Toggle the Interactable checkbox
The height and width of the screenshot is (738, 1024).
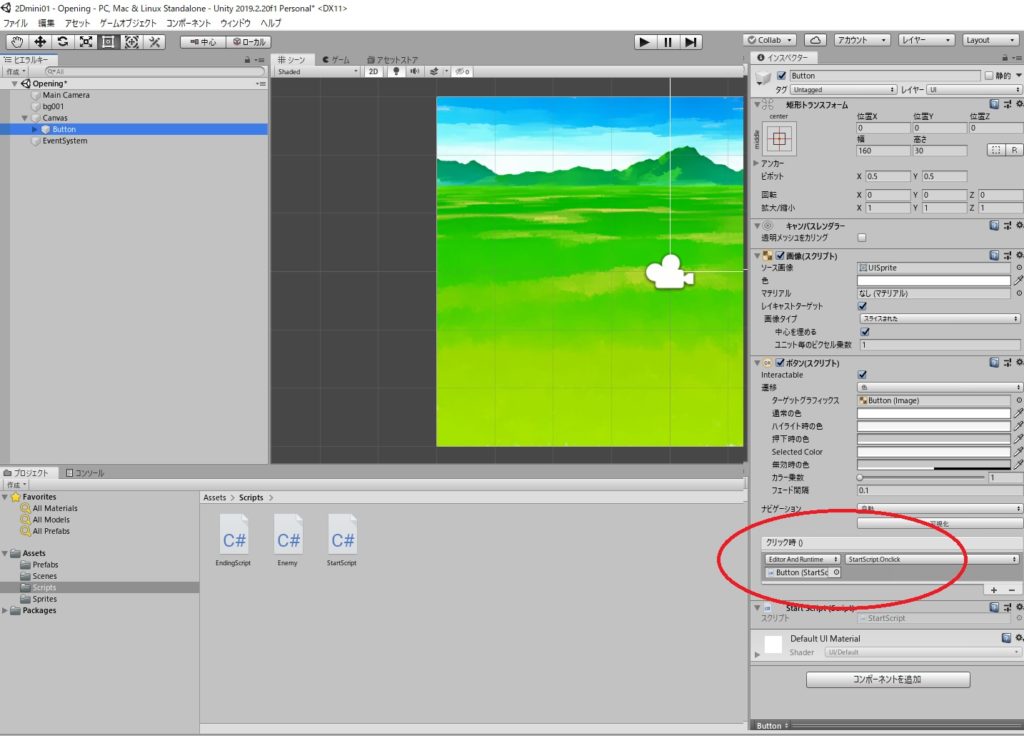click(862, 375)
